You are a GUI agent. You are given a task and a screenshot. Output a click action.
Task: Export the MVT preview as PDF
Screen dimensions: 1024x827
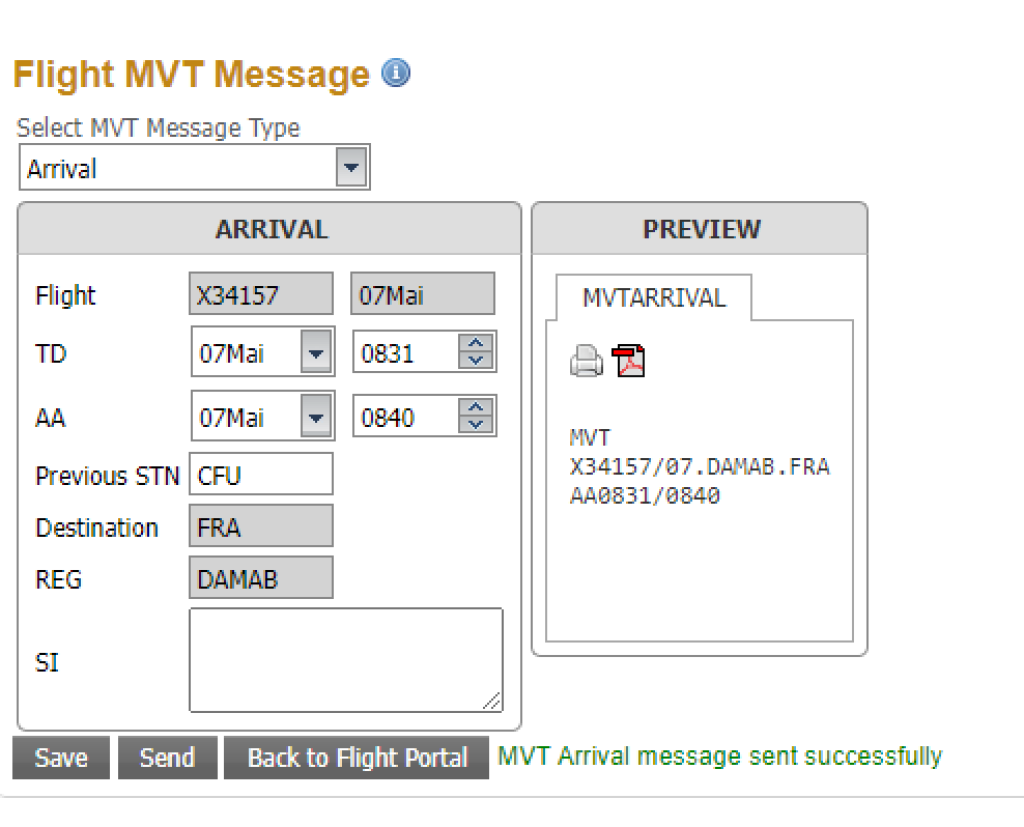pyautogui.click(x=629, y=361)
